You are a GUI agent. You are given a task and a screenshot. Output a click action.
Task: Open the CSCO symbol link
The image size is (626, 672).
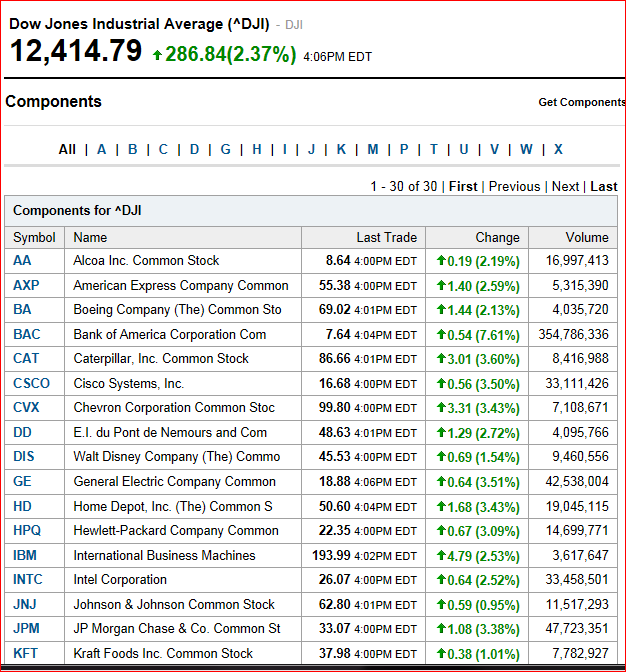31,383
